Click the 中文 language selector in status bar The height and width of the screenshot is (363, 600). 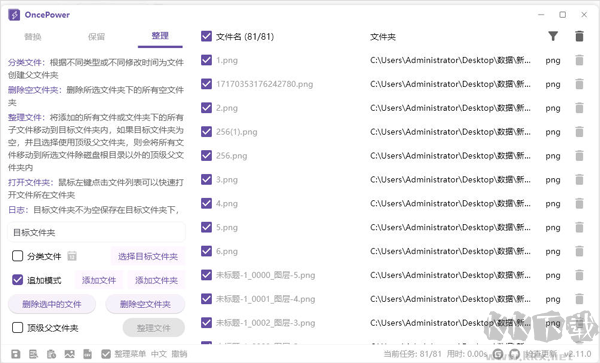coord(159,354)
